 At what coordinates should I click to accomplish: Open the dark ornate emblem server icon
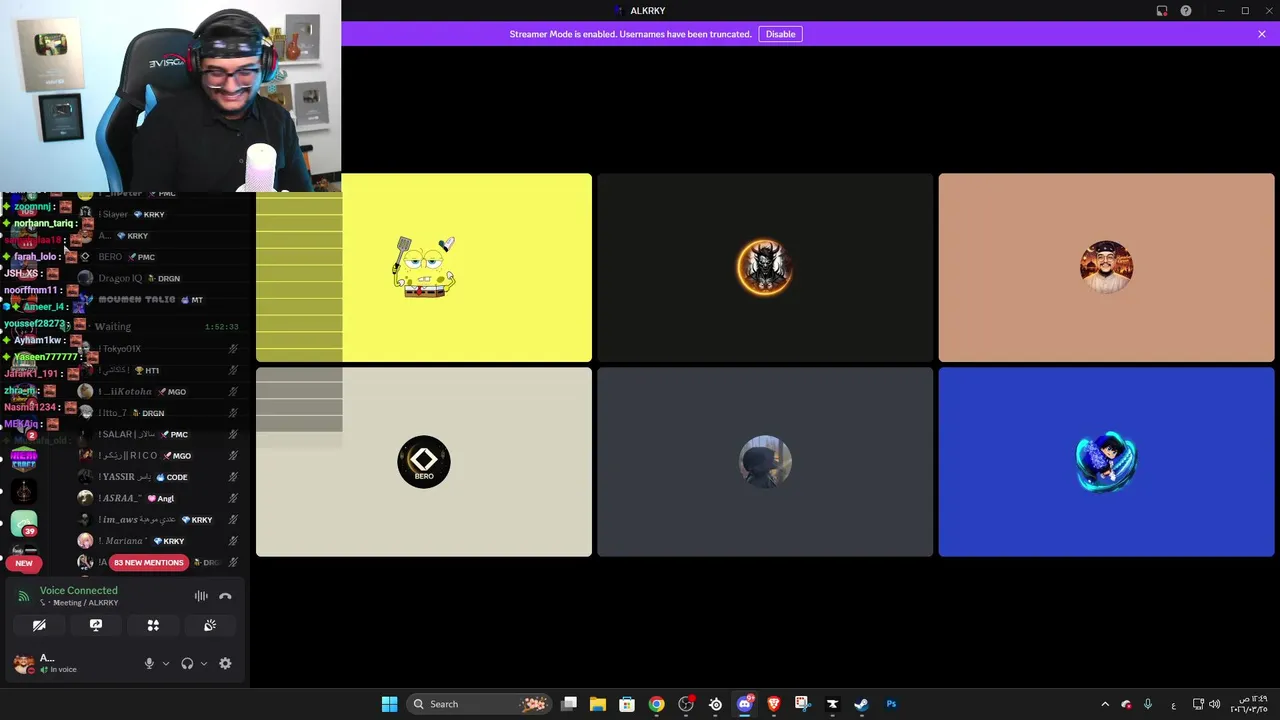24,491
